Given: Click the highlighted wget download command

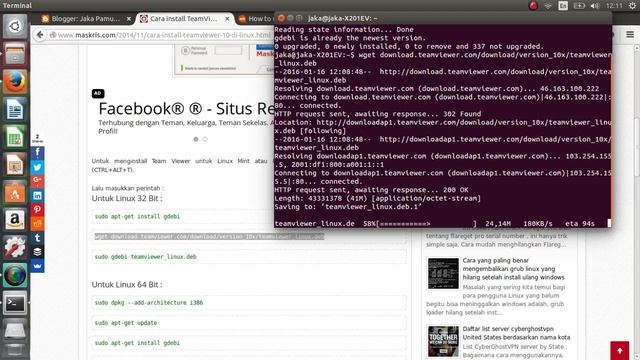Looking at the screenshot, I should (x=209, y=237).
